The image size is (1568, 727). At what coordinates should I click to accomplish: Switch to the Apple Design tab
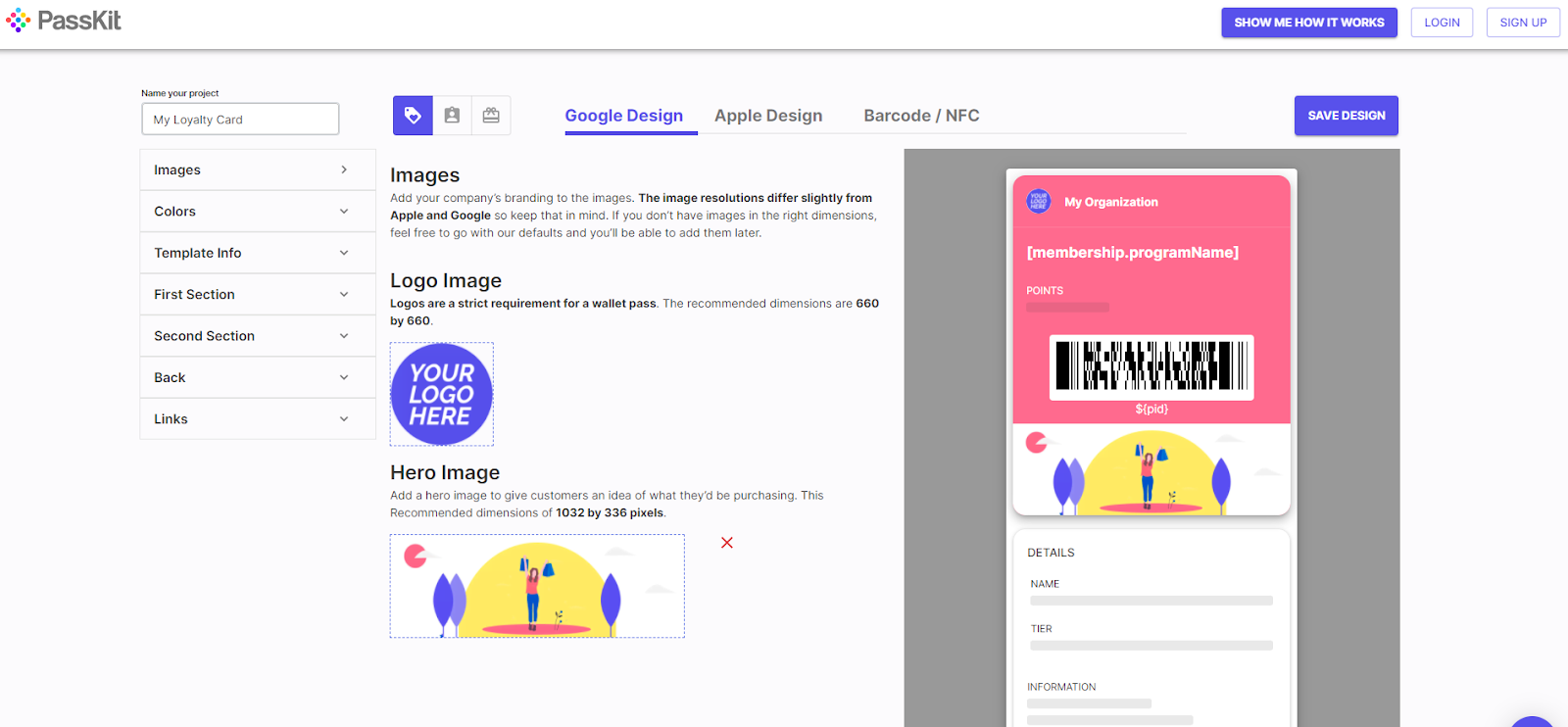(x=768, y=116)
